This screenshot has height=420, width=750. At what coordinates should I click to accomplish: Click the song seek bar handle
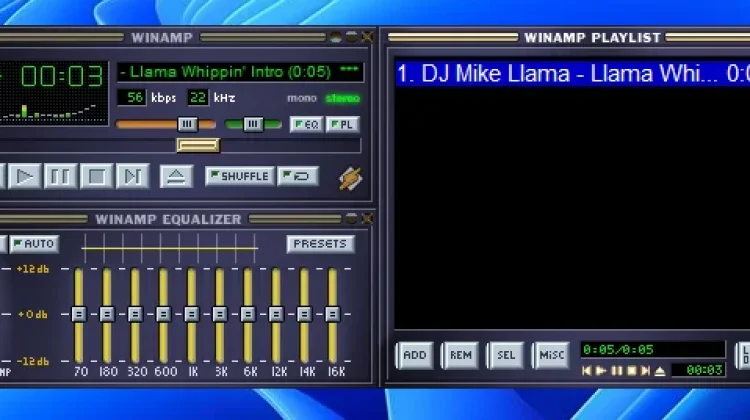pyautogui.click(x=198, y=145)
